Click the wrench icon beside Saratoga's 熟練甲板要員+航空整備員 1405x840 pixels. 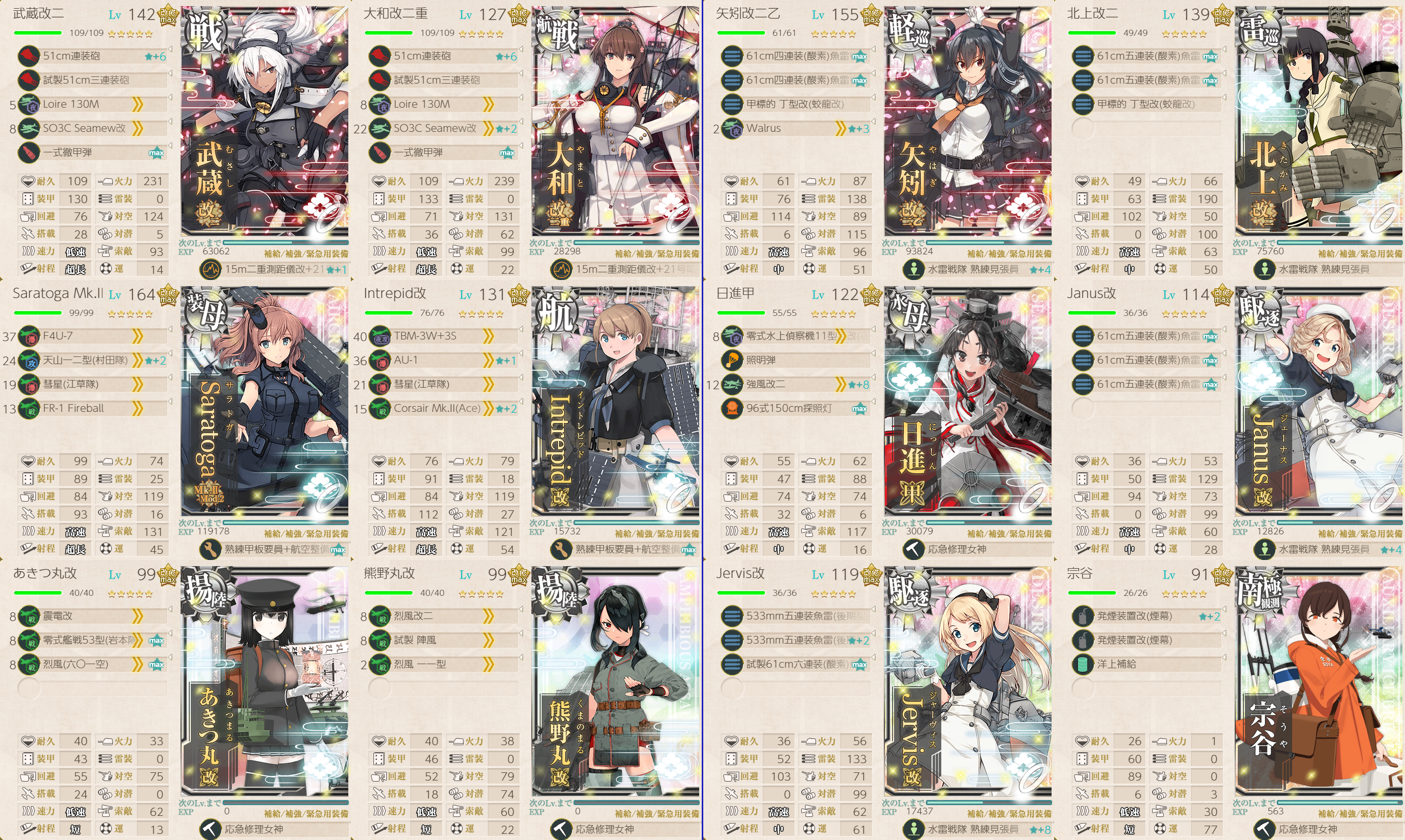tap(211, 549)
